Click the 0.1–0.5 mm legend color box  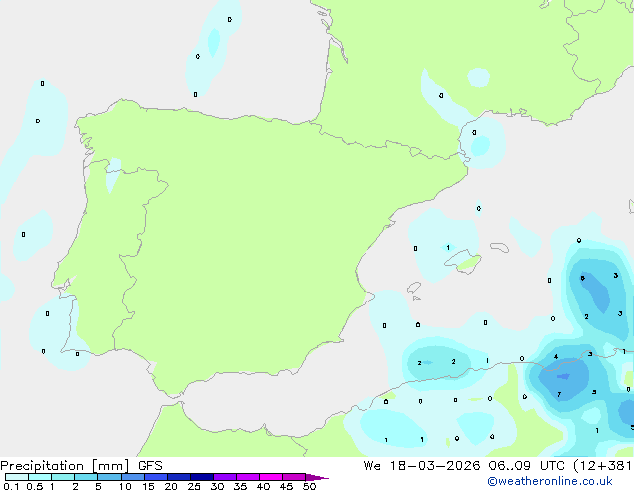[x=17, y=477]
